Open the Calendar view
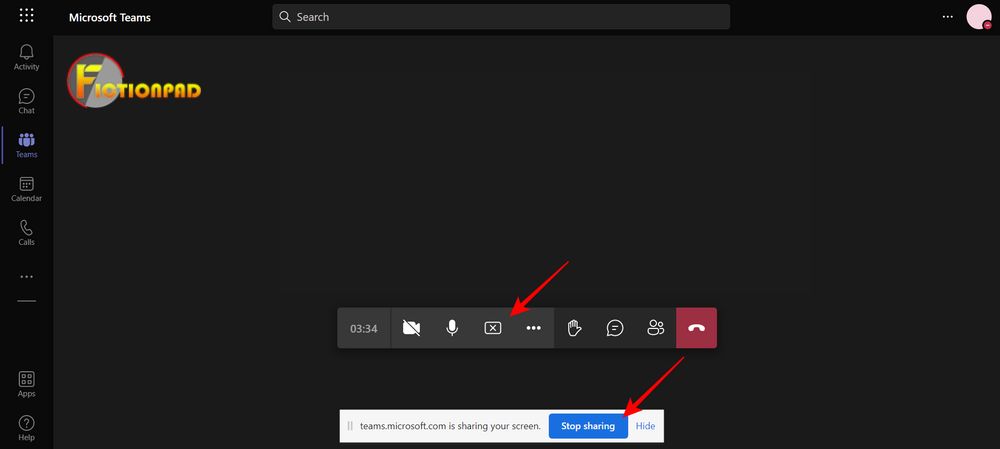Image resolution: width=1000 pixels, height=449 pixels. [x=26, y=189]
